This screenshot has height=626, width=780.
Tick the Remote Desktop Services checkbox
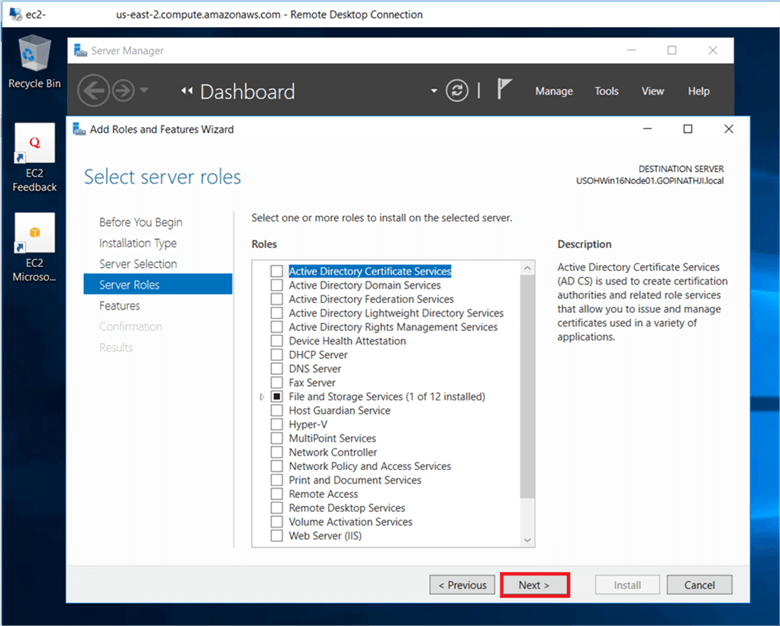click(277, 508)
